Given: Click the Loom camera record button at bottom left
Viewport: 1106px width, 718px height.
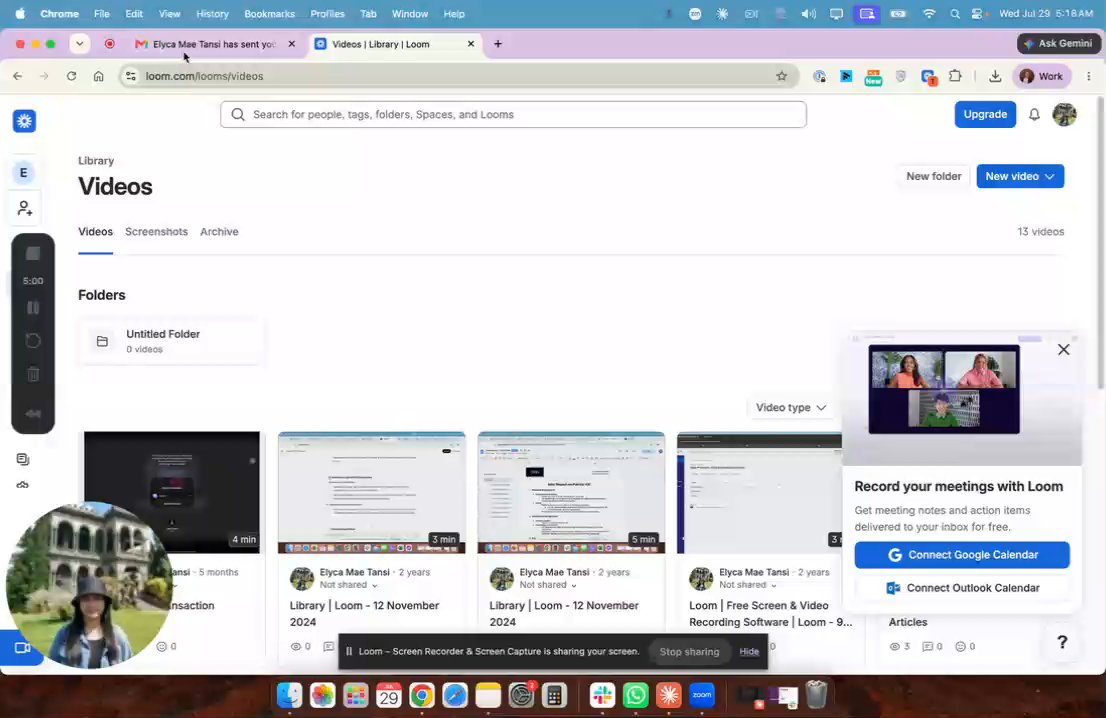Looking at the screenshot, I should pos(21,647).
